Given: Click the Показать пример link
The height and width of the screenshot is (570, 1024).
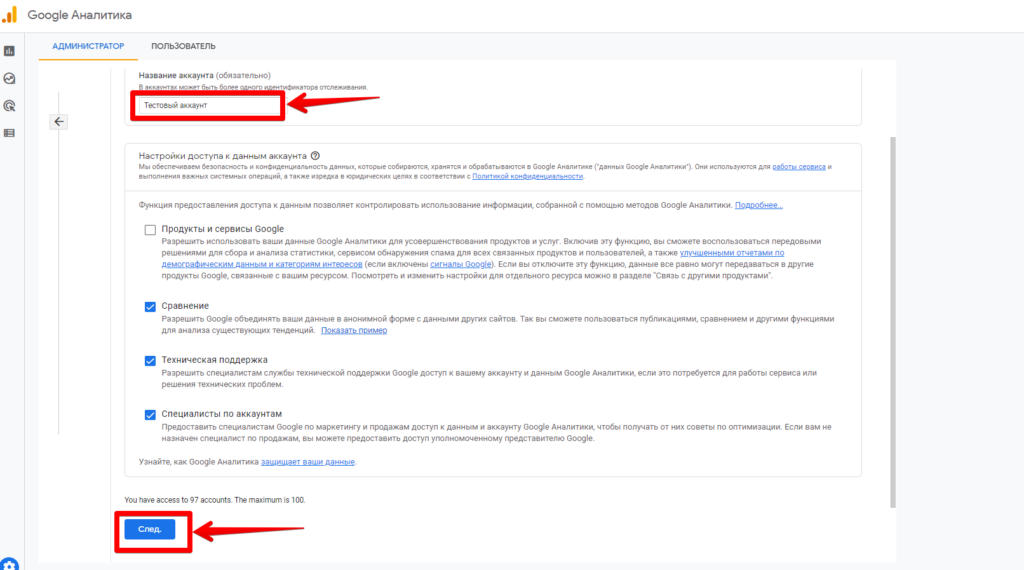Looking at the screenshot, I should [x=354, y=330].
